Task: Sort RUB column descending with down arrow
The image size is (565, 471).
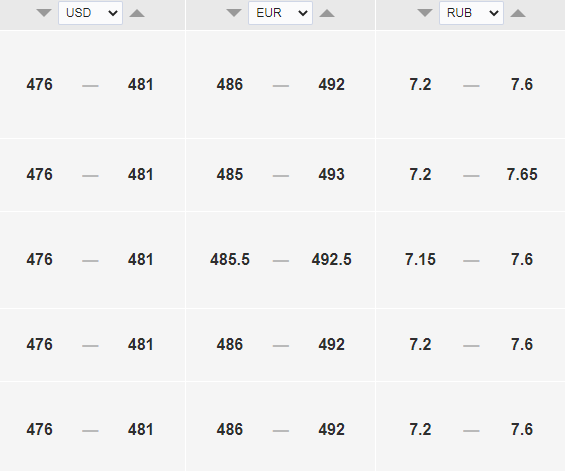Action: (425, 13)
